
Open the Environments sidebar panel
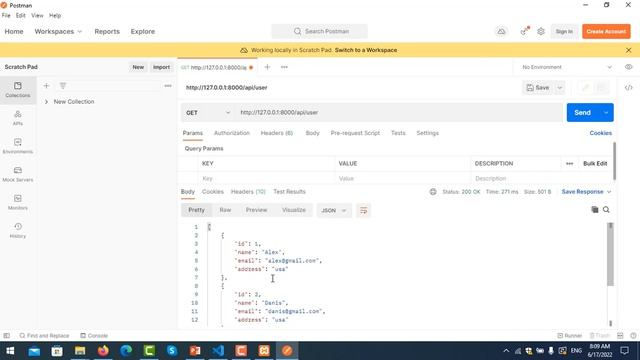click(x=18, y=146)
